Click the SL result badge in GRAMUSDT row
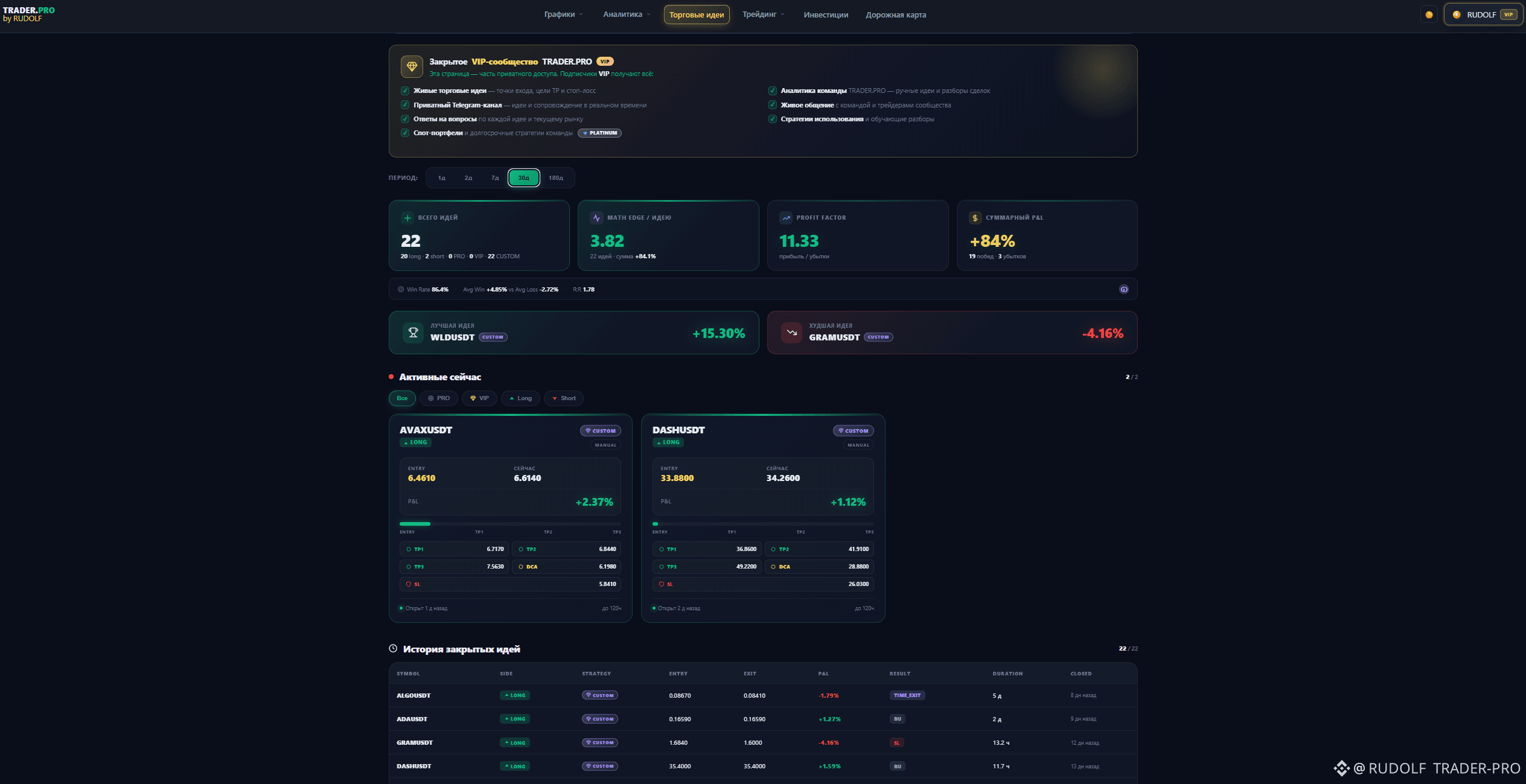Viewport: 1526px width, 784px height. 897,743
